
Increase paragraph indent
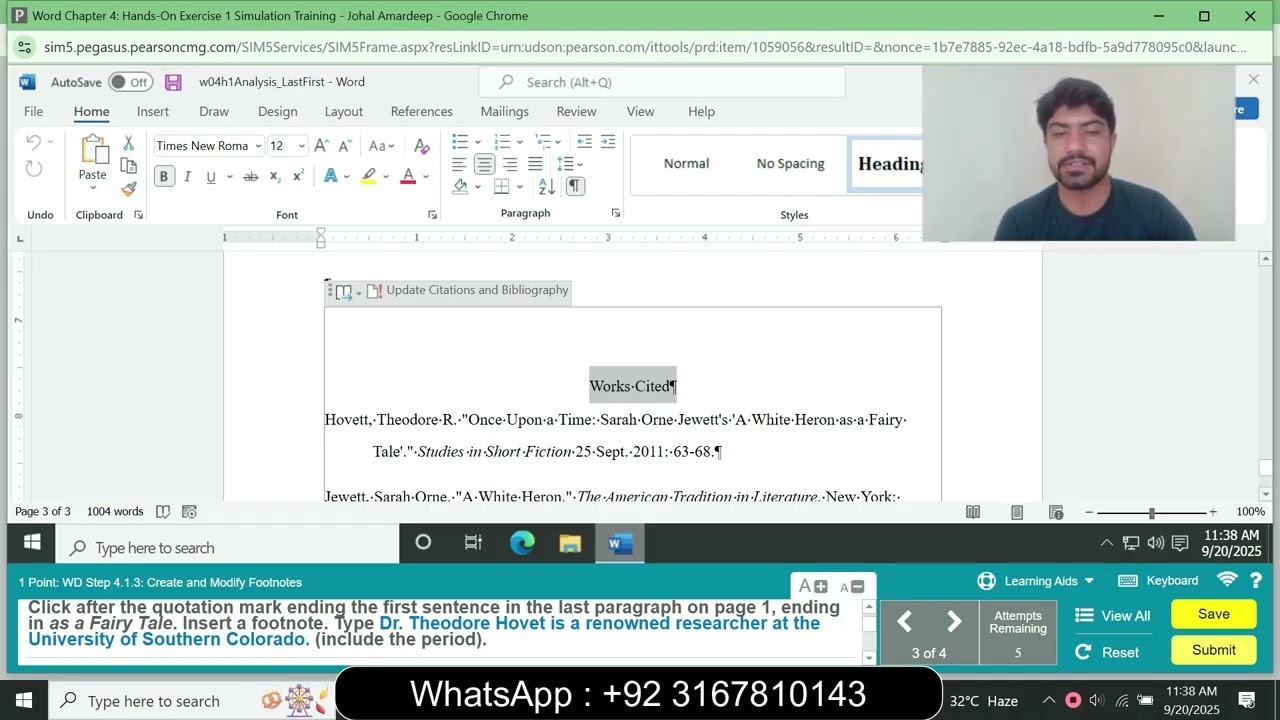[x=608, y=142]
